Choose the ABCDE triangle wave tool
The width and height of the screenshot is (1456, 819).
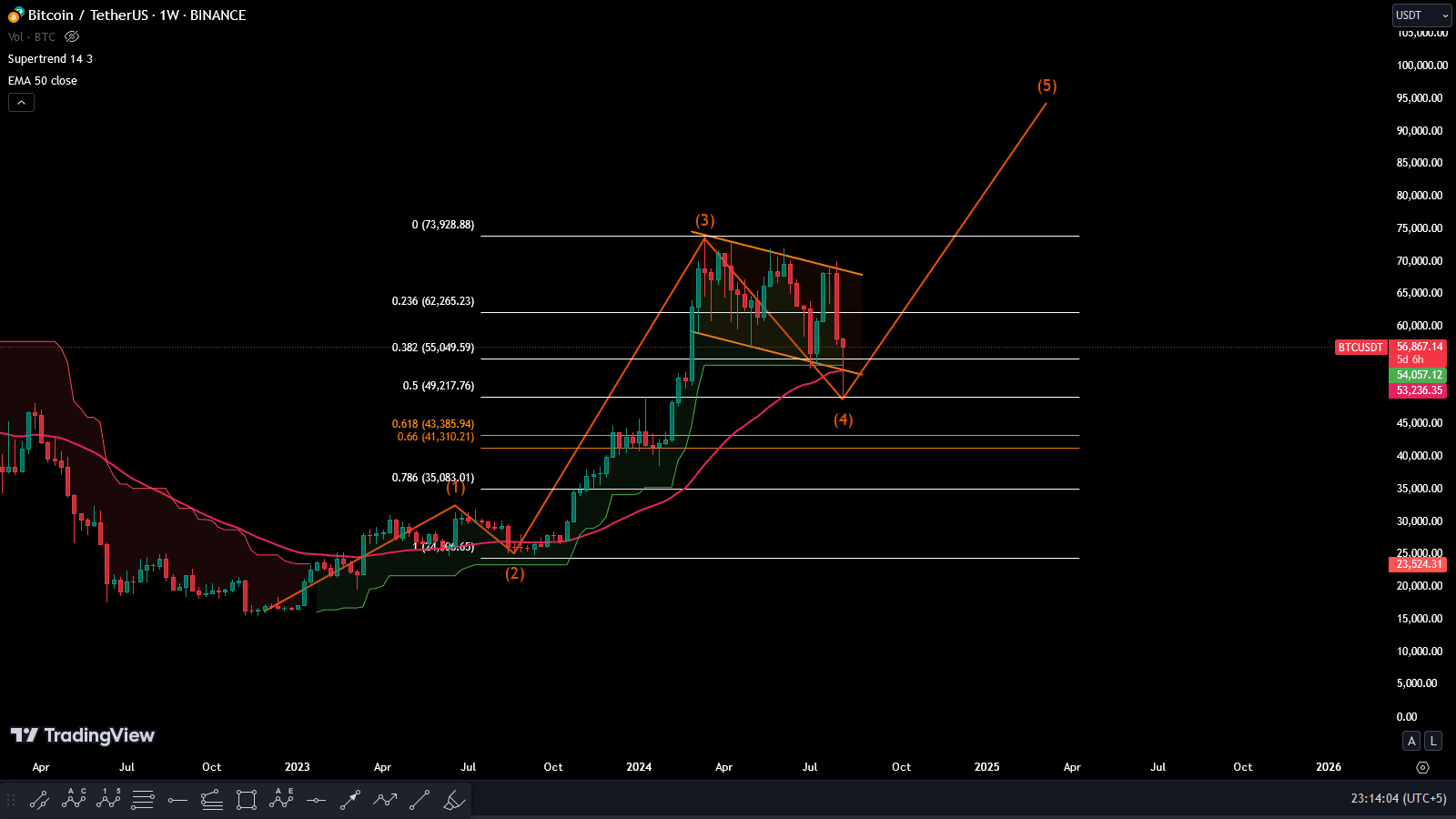(x=281, y=800)
